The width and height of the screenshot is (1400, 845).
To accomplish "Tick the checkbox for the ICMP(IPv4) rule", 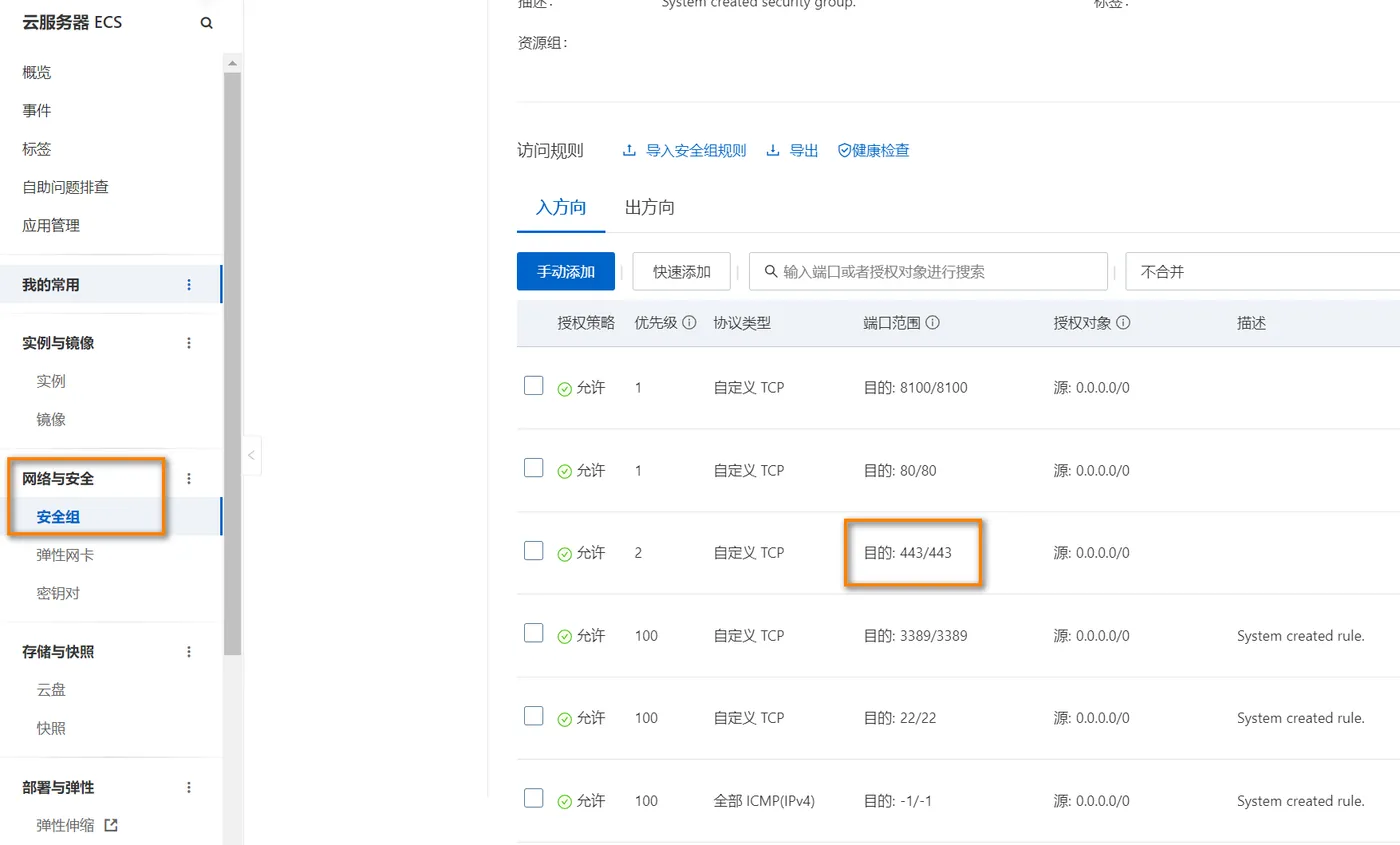I will [534, 798].
